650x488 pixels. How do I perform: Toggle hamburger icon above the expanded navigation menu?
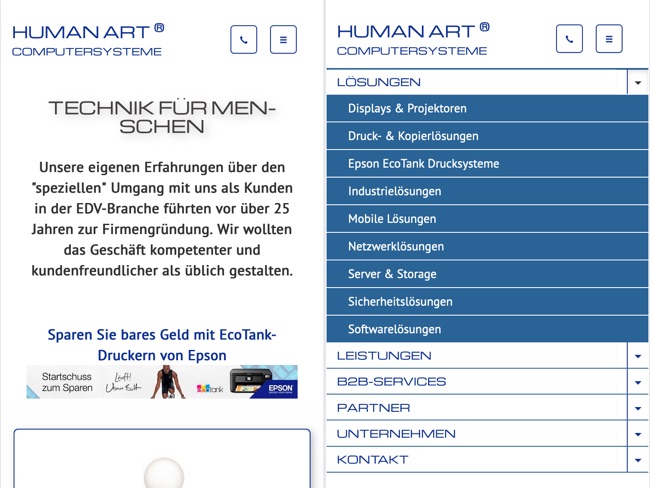(609, 40)
